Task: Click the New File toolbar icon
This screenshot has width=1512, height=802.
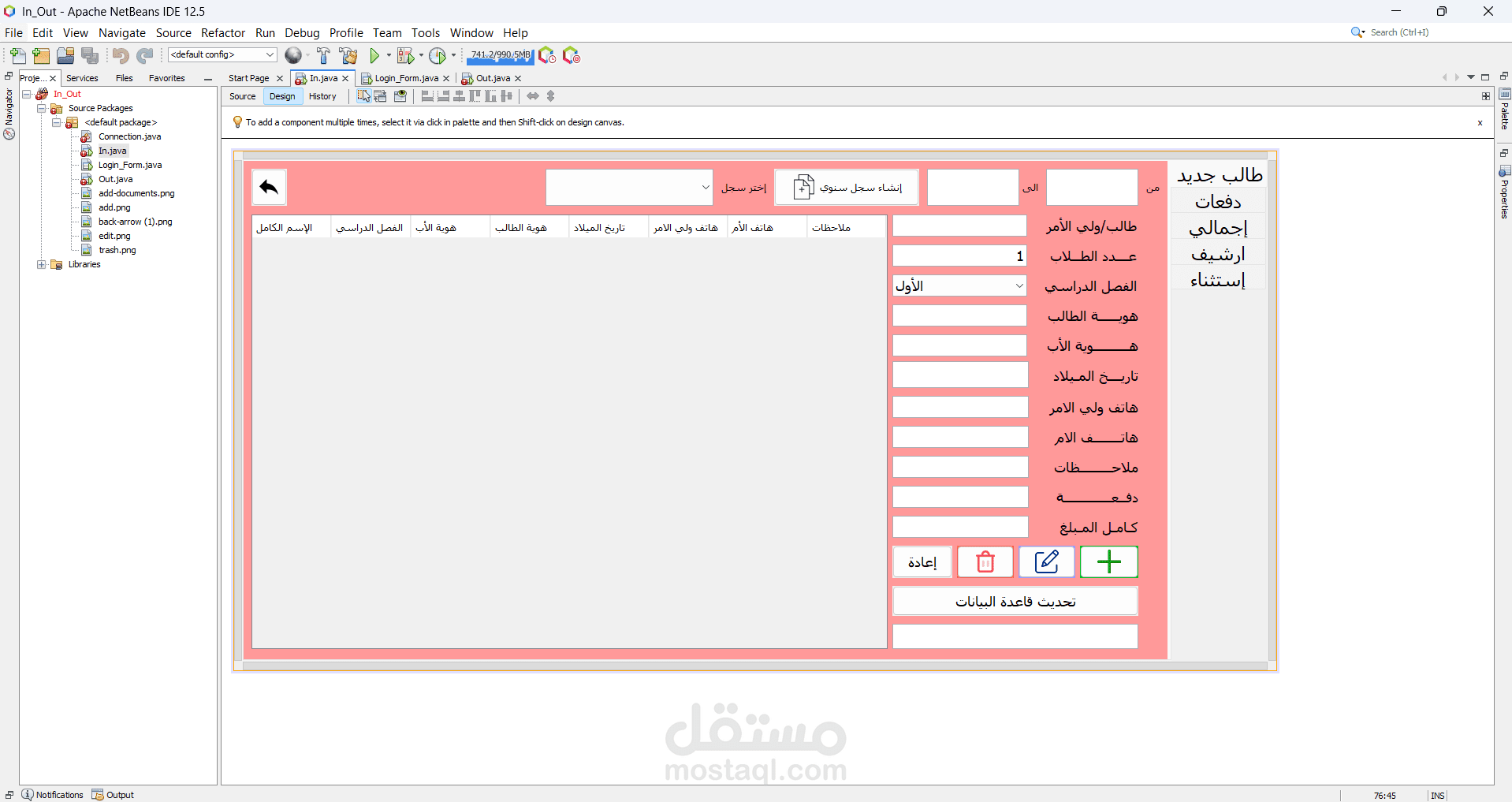Action: [17, 55]
